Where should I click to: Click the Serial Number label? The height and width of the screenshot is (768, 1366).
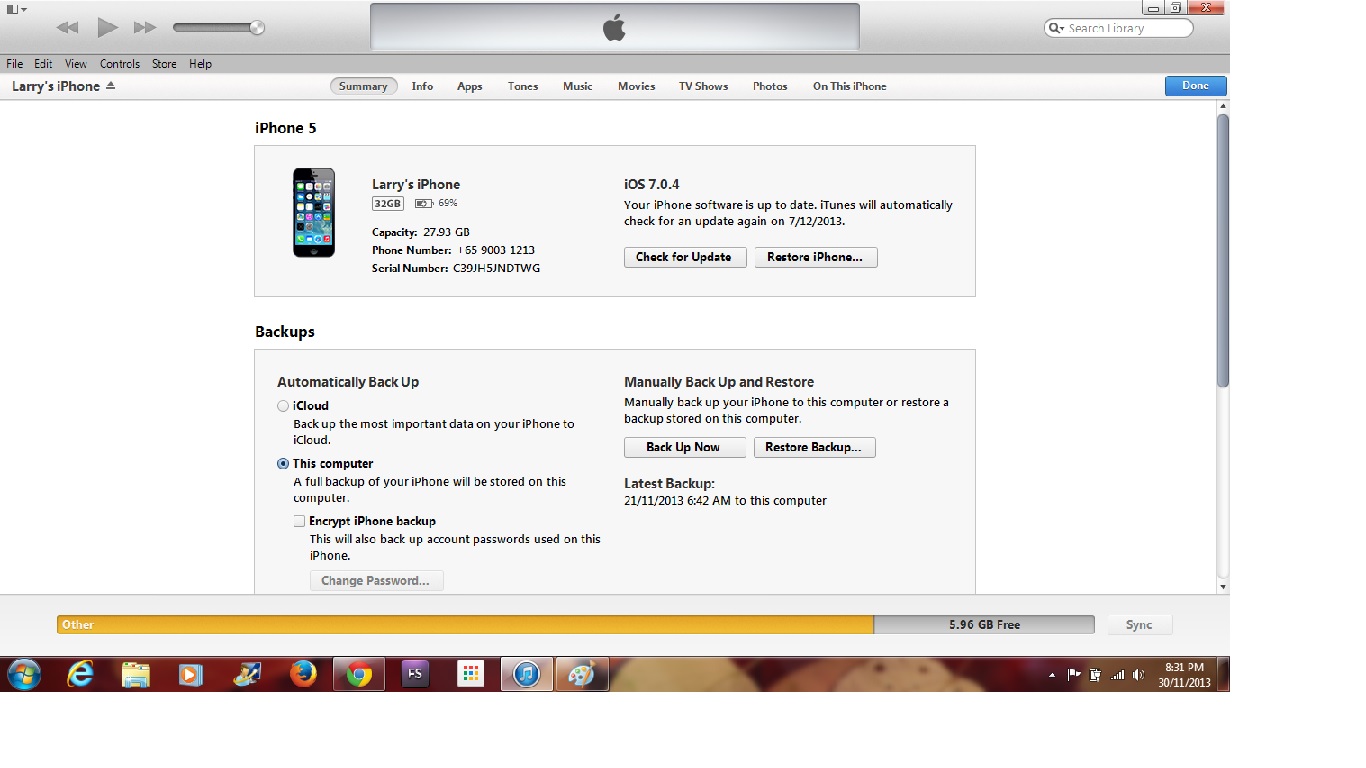coord(411,268)
